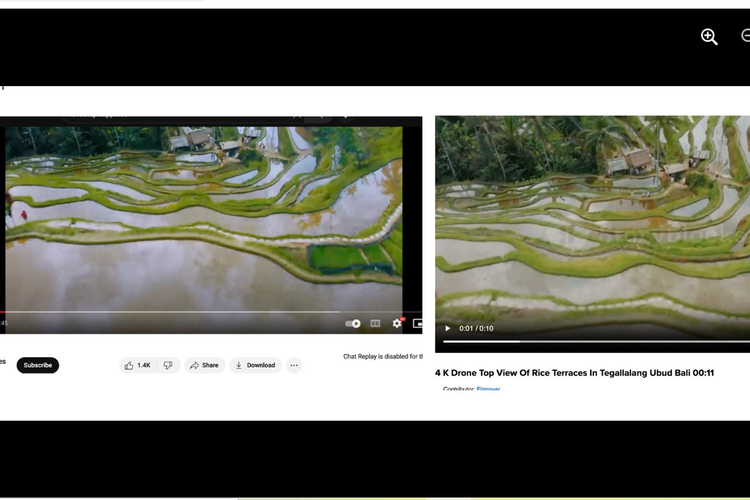Toggle the YouTube autoplay switch
Screen dimensions: 750x500
coord(353,323)
